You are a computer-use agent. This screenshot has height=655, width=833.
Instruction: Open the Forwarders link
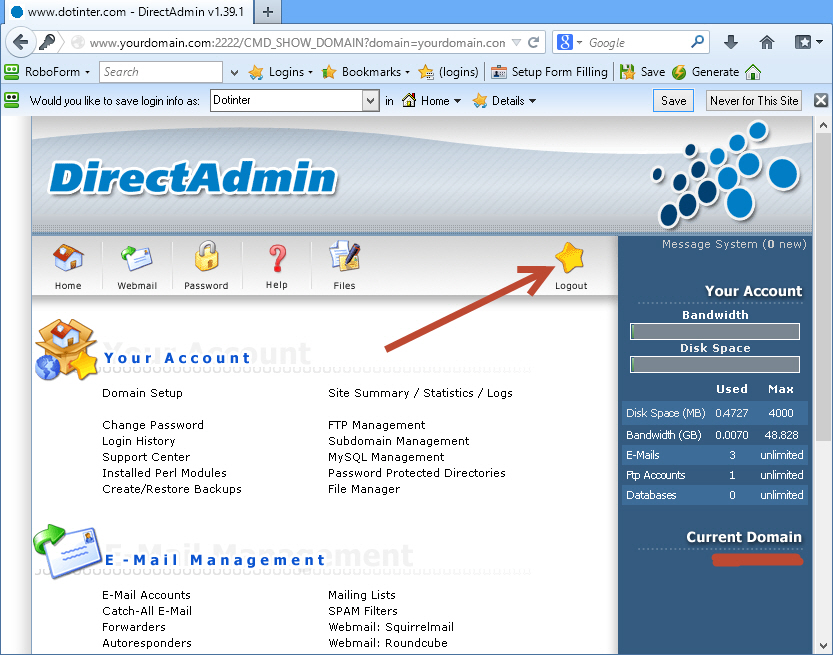tap(134, 627)
